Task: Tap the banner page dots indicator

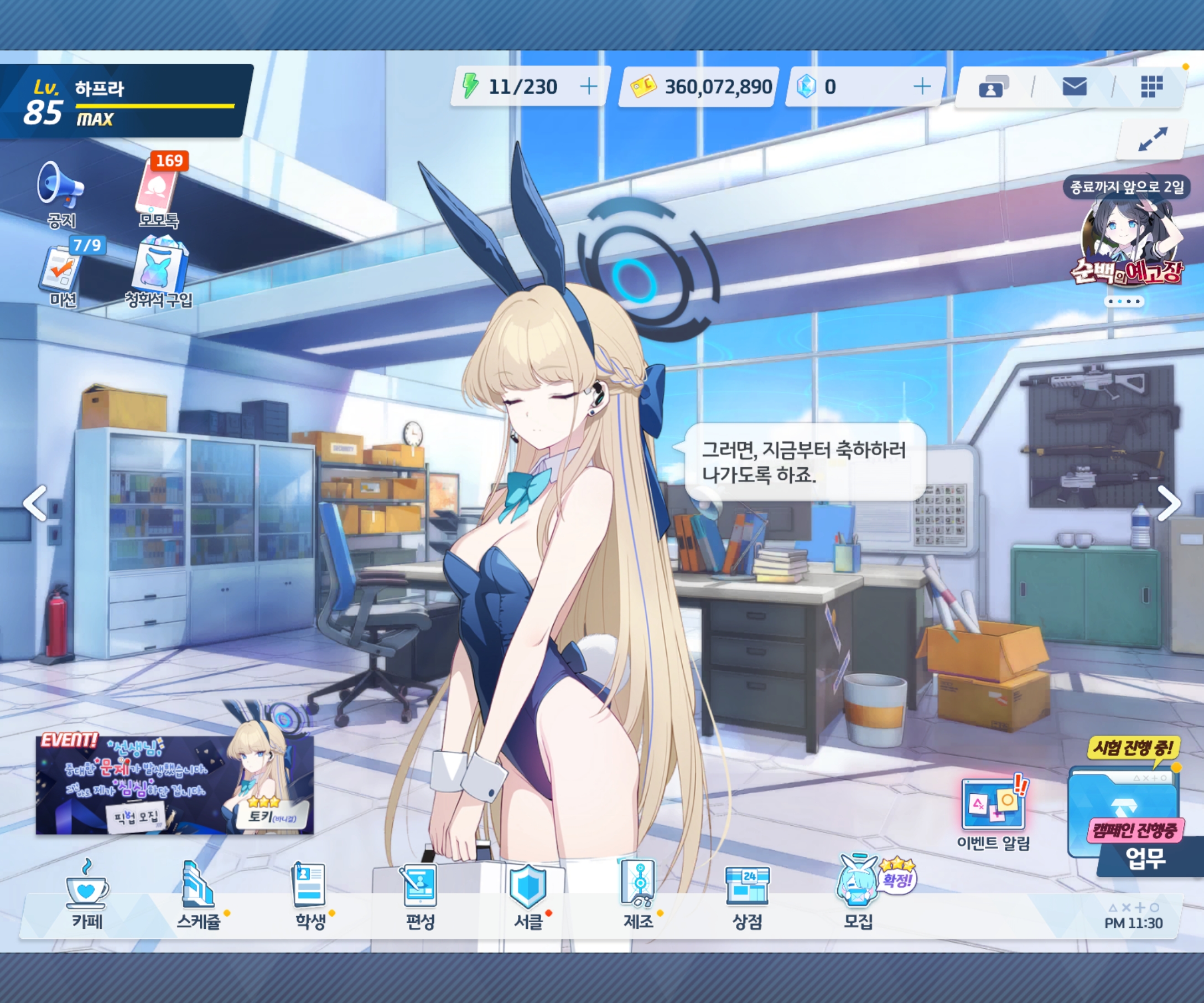Action: tap(1124, 301)
